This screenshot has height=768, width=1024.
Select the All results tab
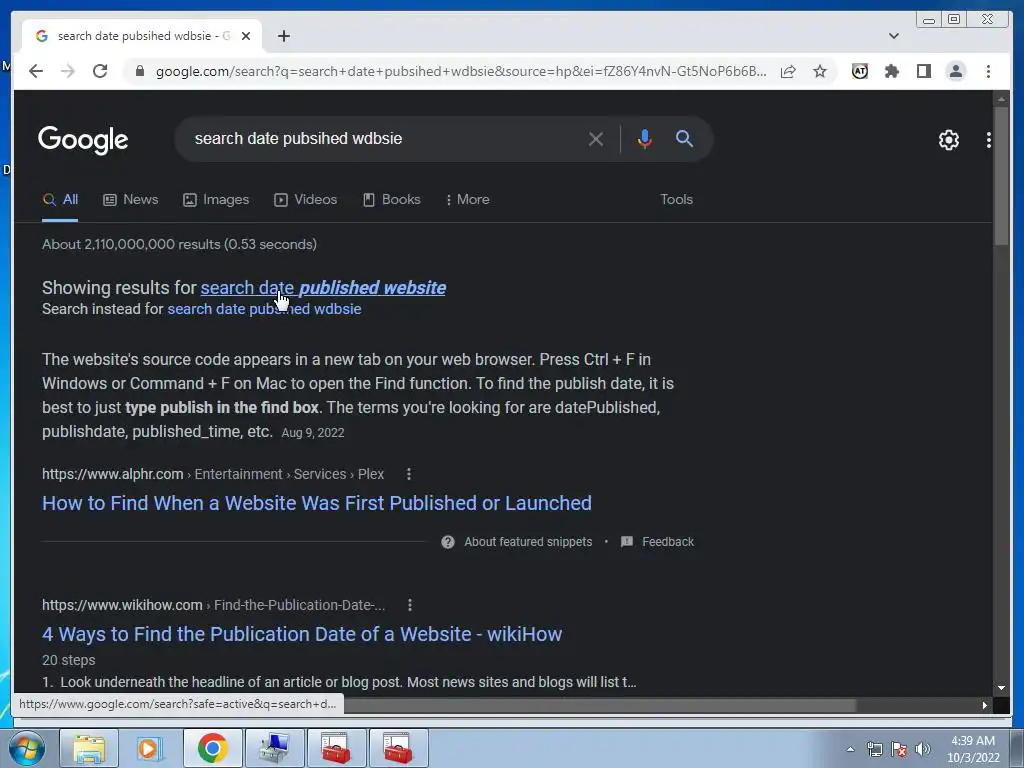click(x=60, y=200)
